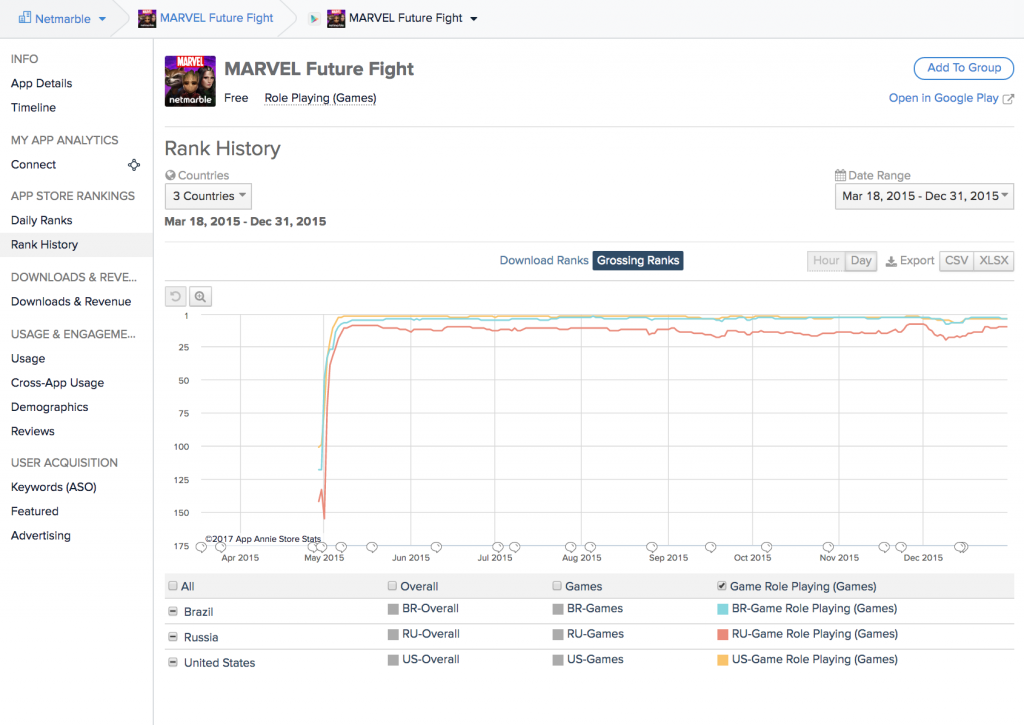Click the first MARVEL Future Fight breadcrumb link
Viewport: 1024px width, 725px height.
217,18
